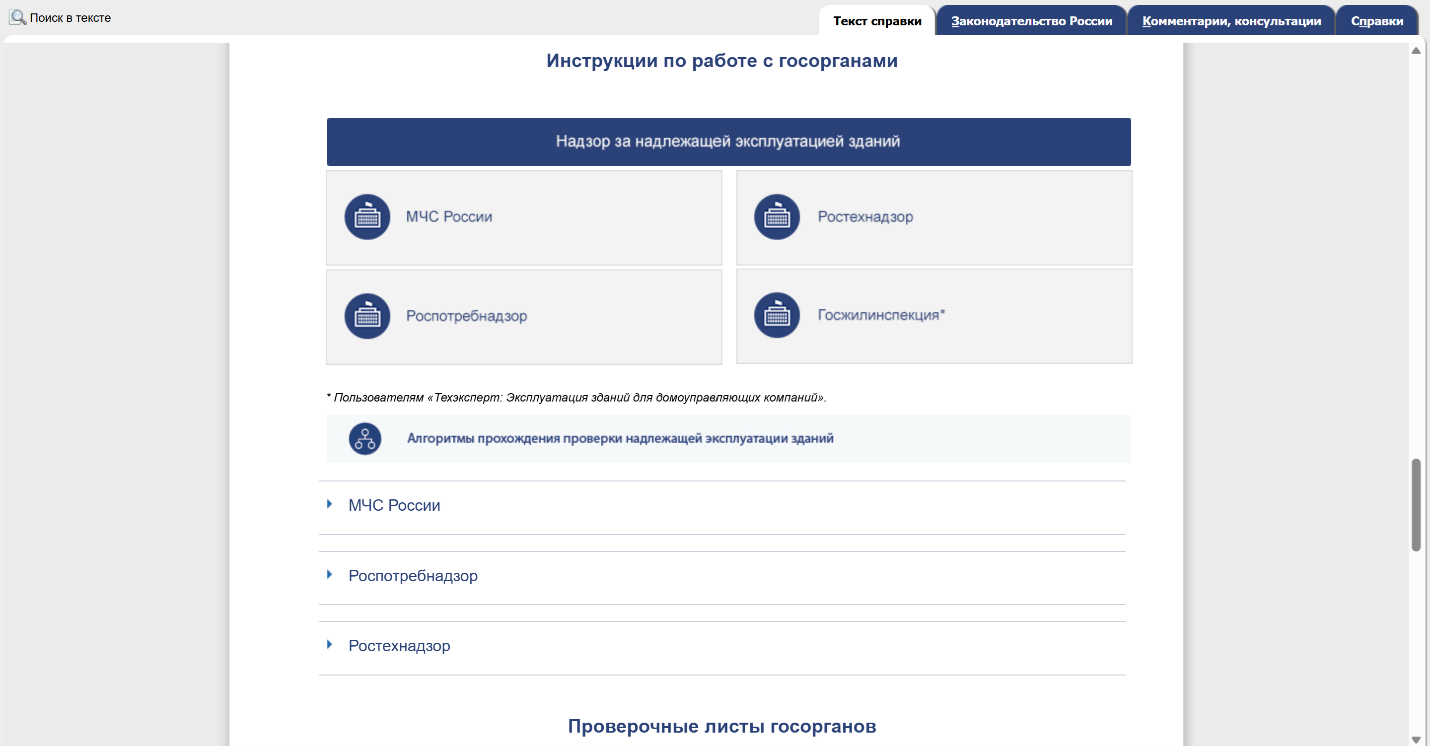Select the Справки tab
Viewport: 1430px width, 746px height.
1376,21
